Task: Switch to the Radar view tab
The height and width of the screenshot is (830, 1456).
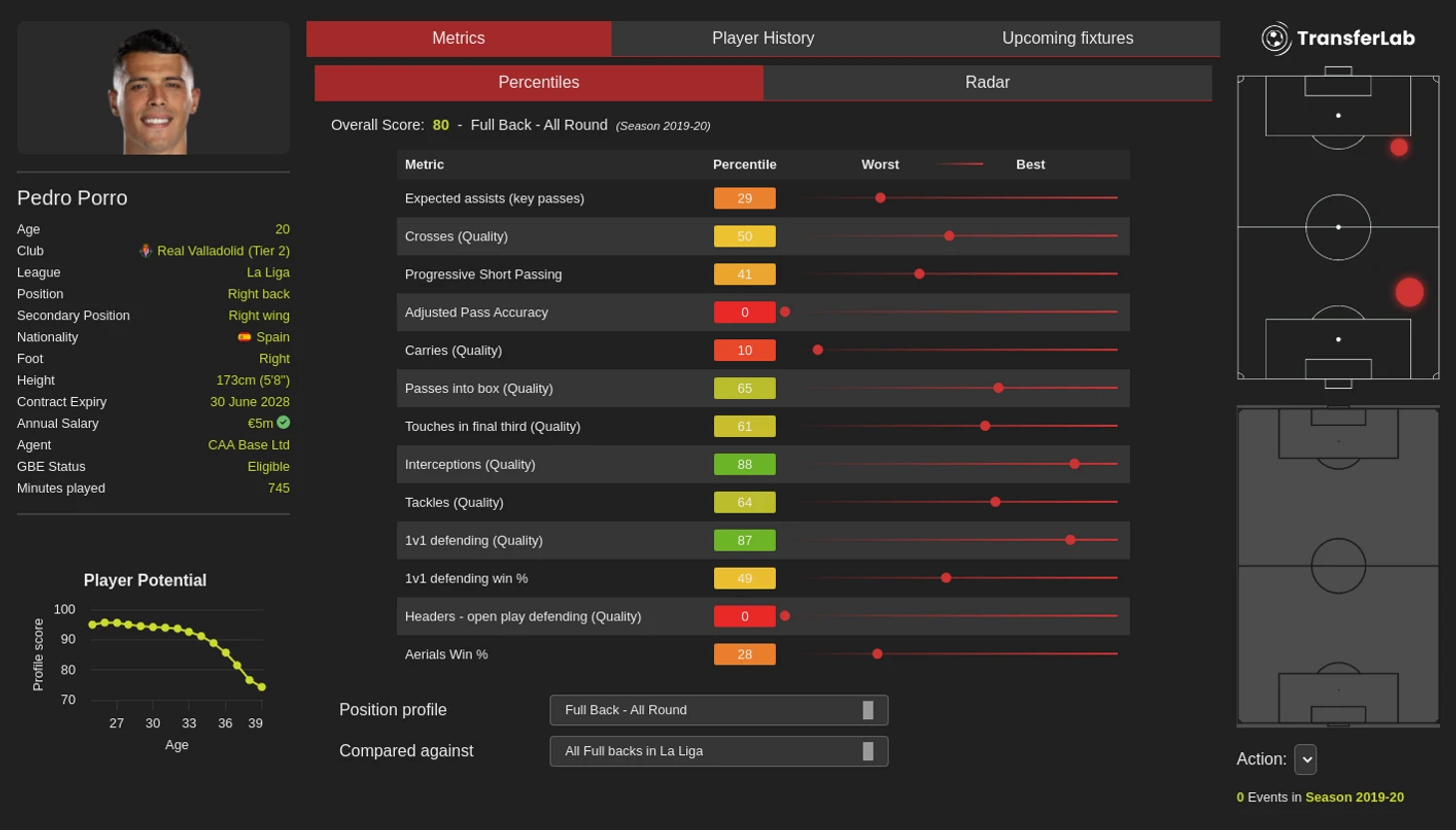Action: coord(987,83)
